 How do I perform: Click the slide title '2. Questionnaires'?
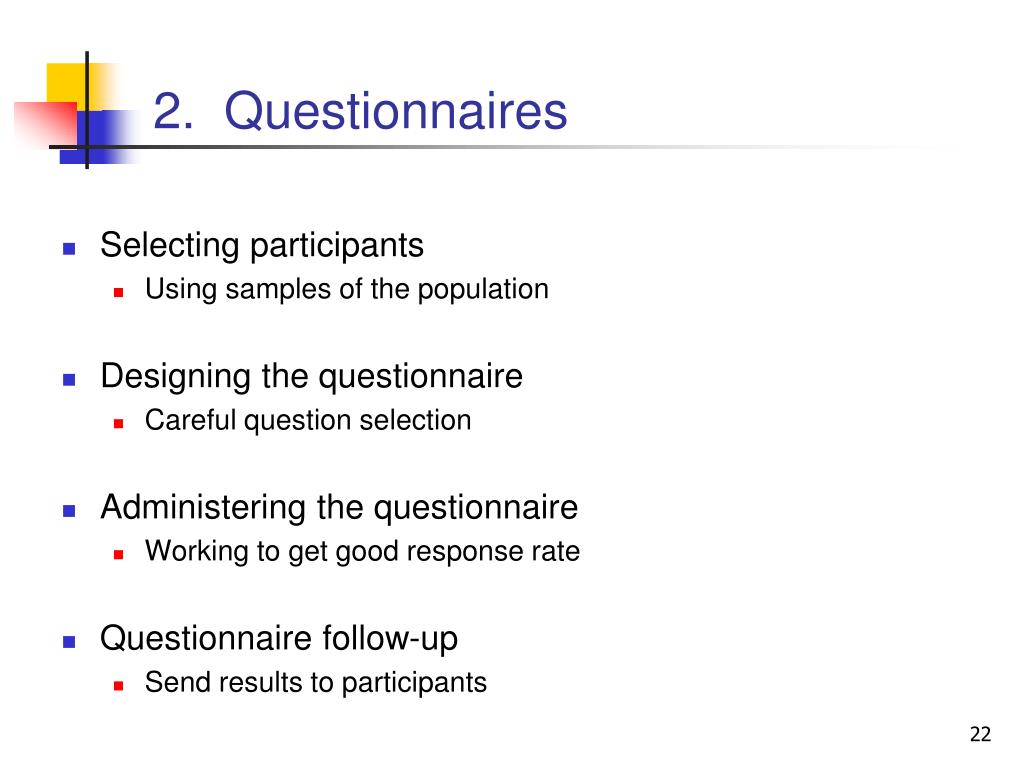click(x=360, y=111)
